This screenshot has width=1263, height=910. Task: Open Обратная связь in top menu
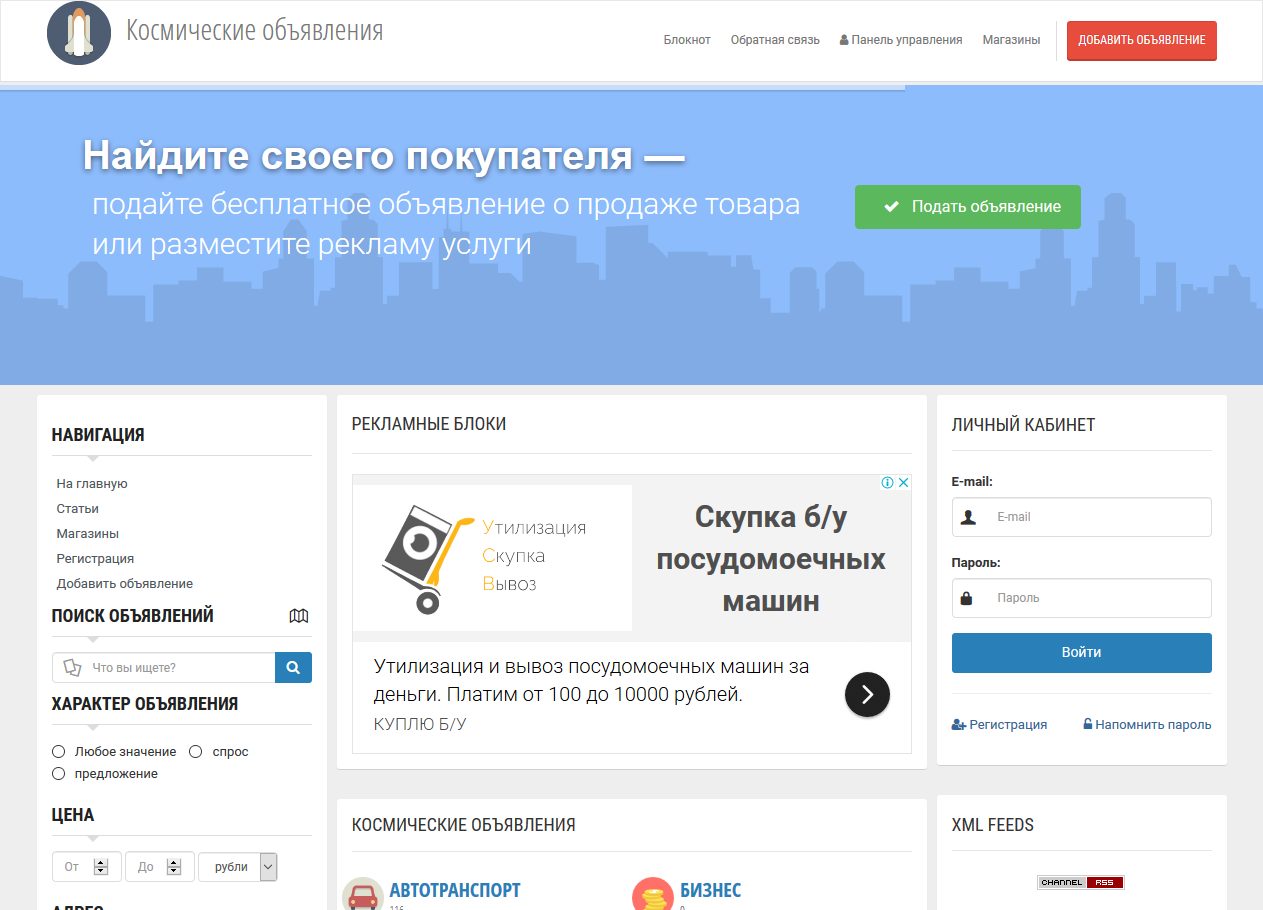[775, 40]
